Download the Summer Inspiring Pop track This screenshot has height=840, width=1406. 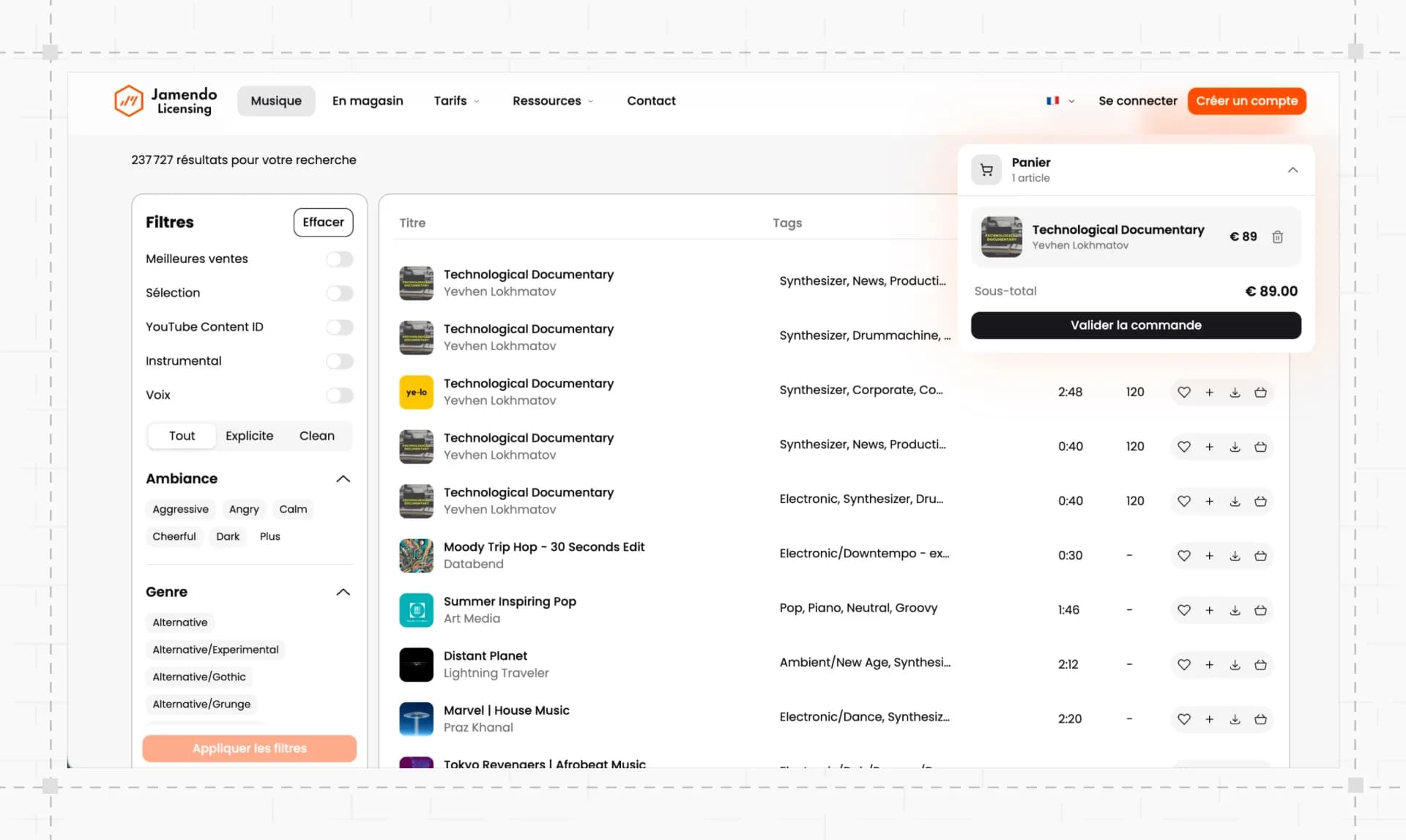(x=1235, y=610)
